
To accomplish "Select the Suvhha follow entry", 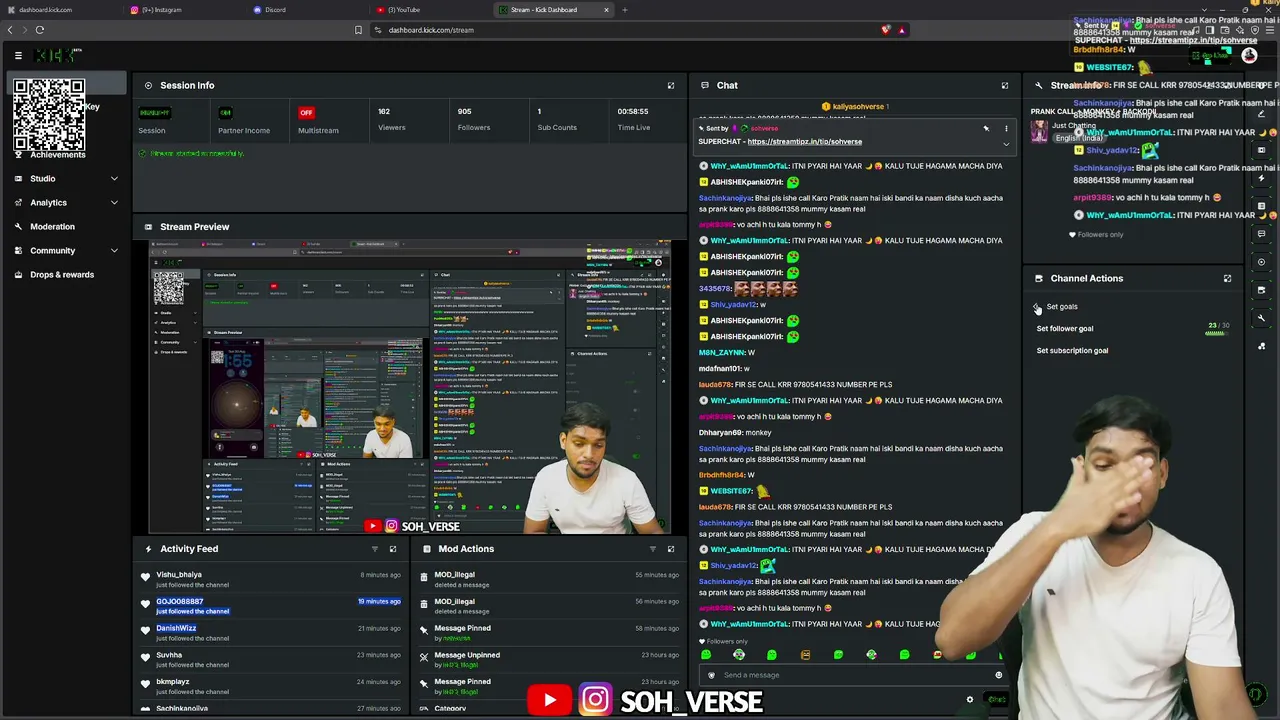I will click(272, 660).
